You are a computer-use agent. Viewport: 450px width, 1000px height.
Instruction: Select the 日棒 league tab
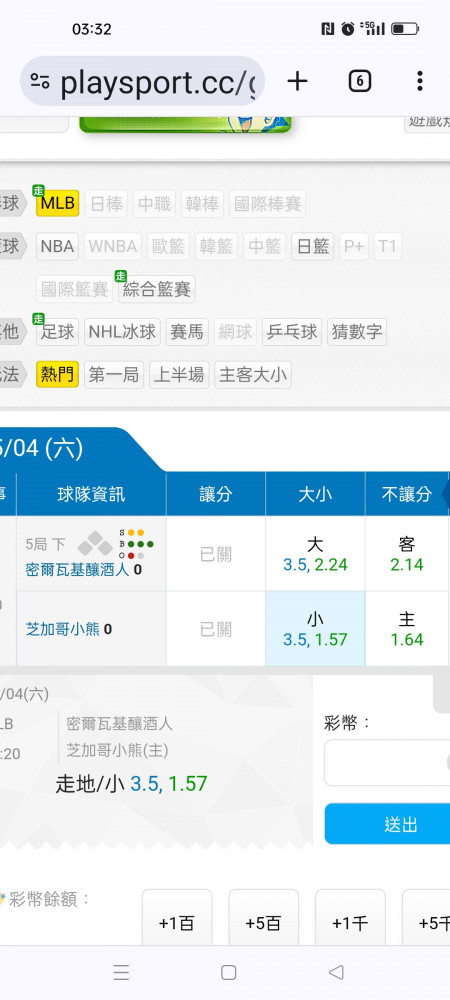pos(106,204)
